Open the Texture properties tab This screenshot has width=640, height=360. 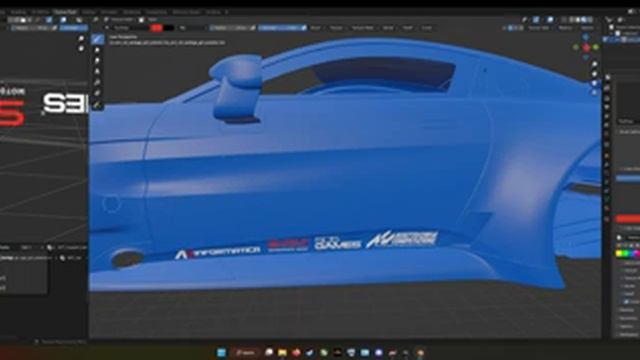click(x=608, y=219)
